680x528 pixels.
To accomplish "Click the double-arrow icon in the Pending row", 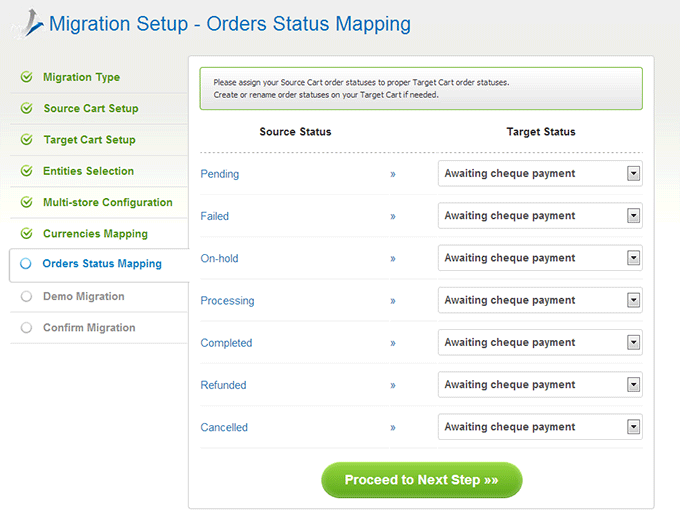I will 393,174.
